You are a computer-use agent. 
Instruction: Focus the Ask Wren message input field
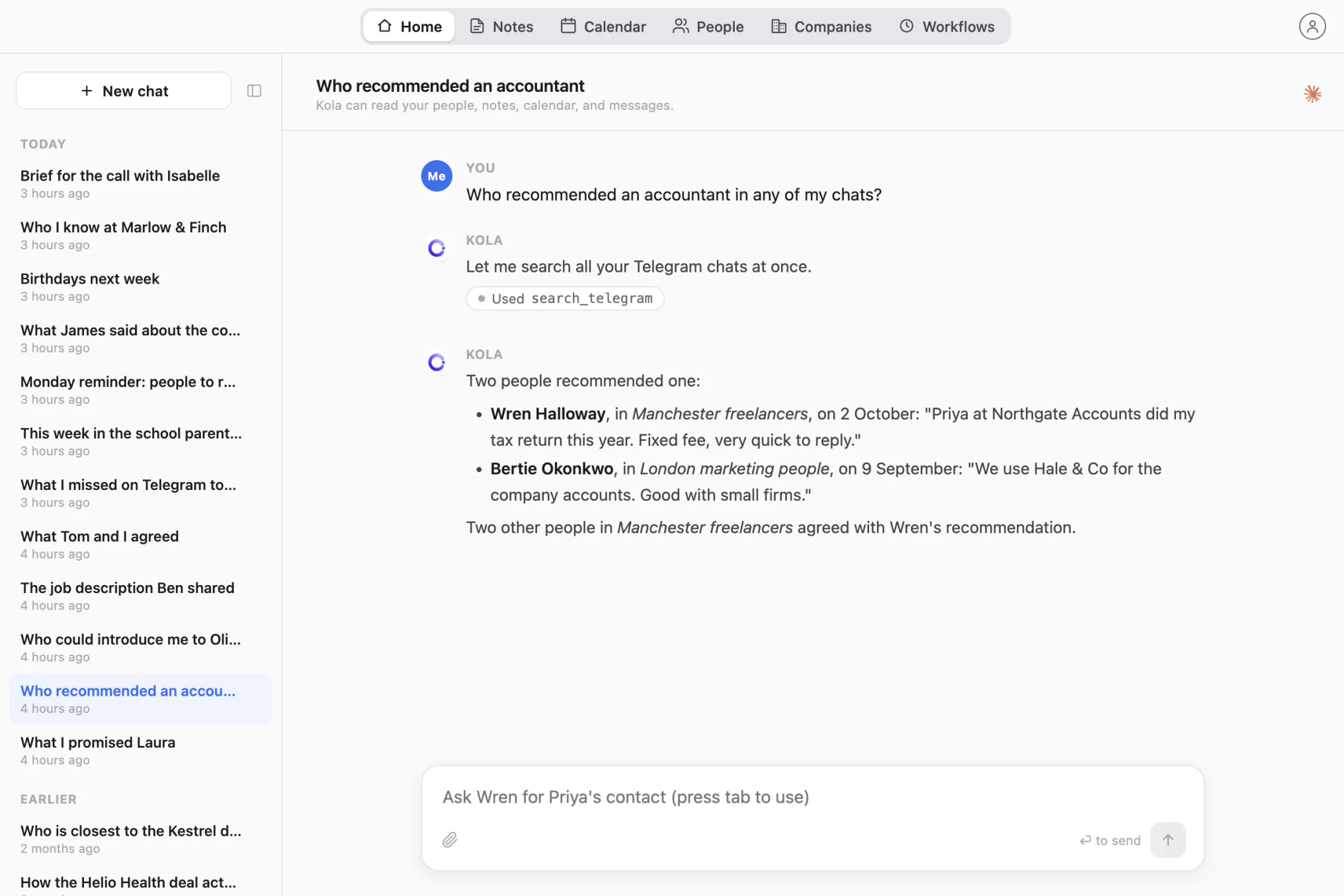812,797
